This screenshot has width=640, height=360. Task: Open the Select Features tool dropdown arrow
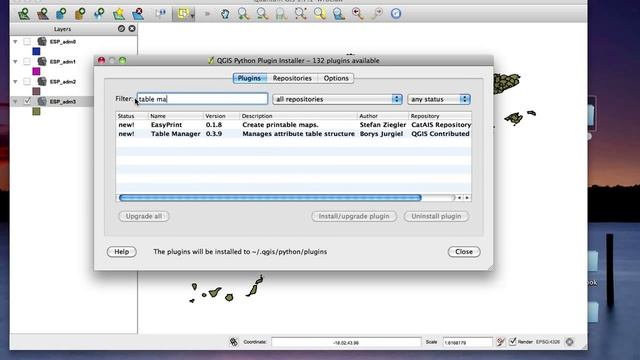192,15
